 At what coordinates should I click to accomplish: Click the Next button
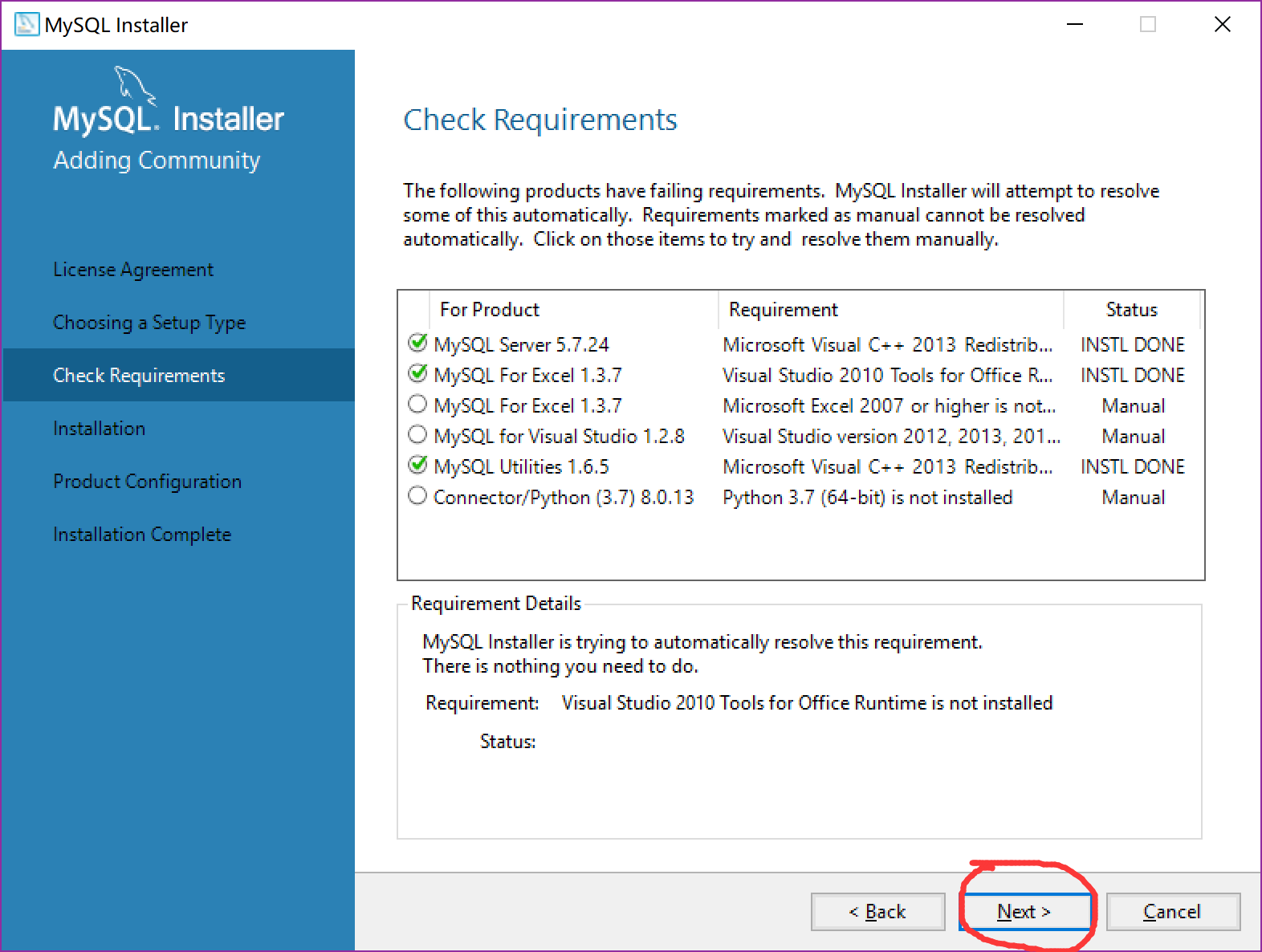point(1024,912)
